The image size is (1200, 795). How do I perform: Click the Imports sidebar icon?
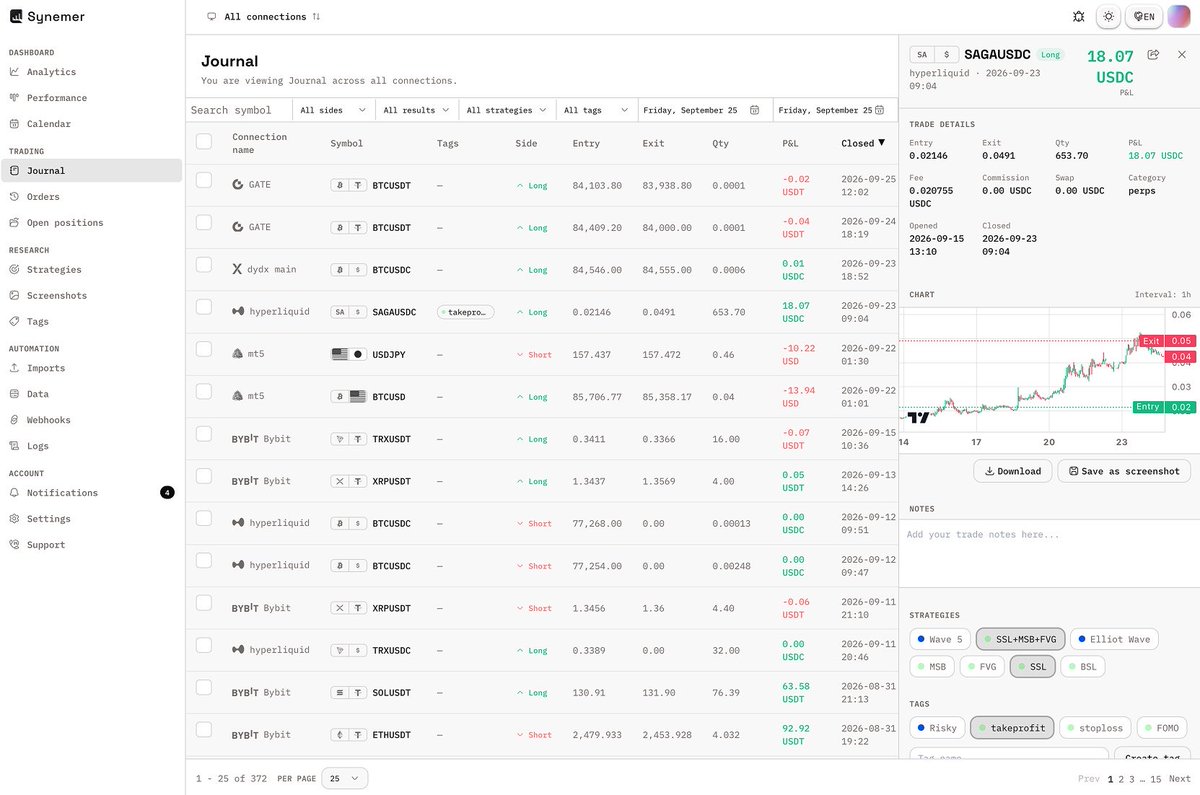click(15, 368)
